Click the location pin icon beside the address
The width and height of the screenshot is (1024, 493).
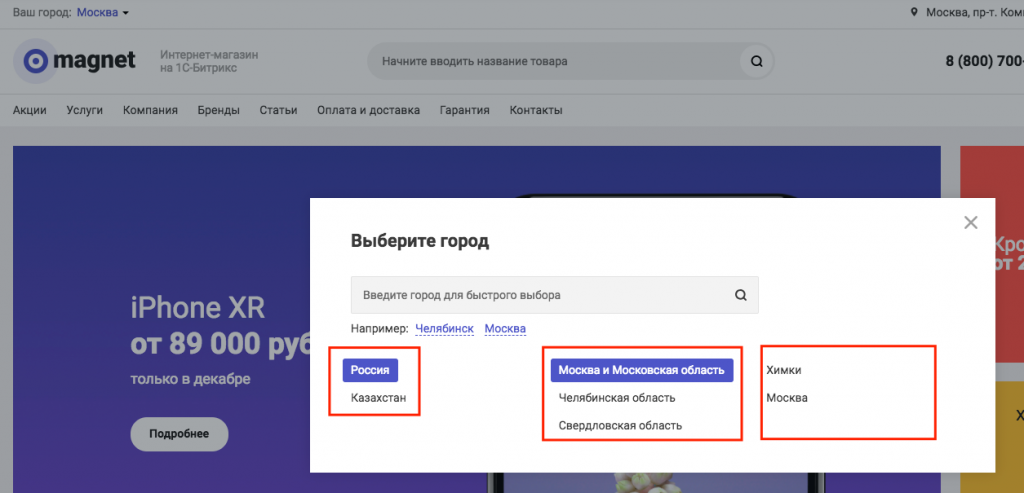point(914,12)
